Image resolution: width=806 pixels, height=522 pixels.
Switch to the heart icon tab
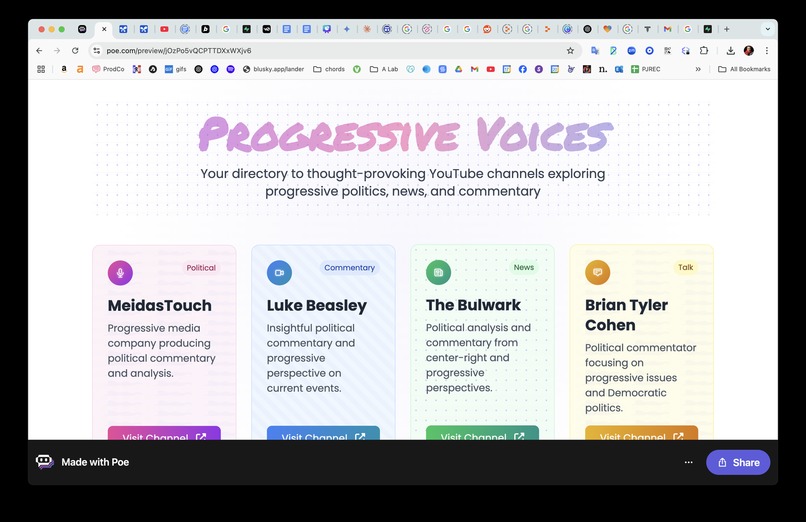(608, 29)
